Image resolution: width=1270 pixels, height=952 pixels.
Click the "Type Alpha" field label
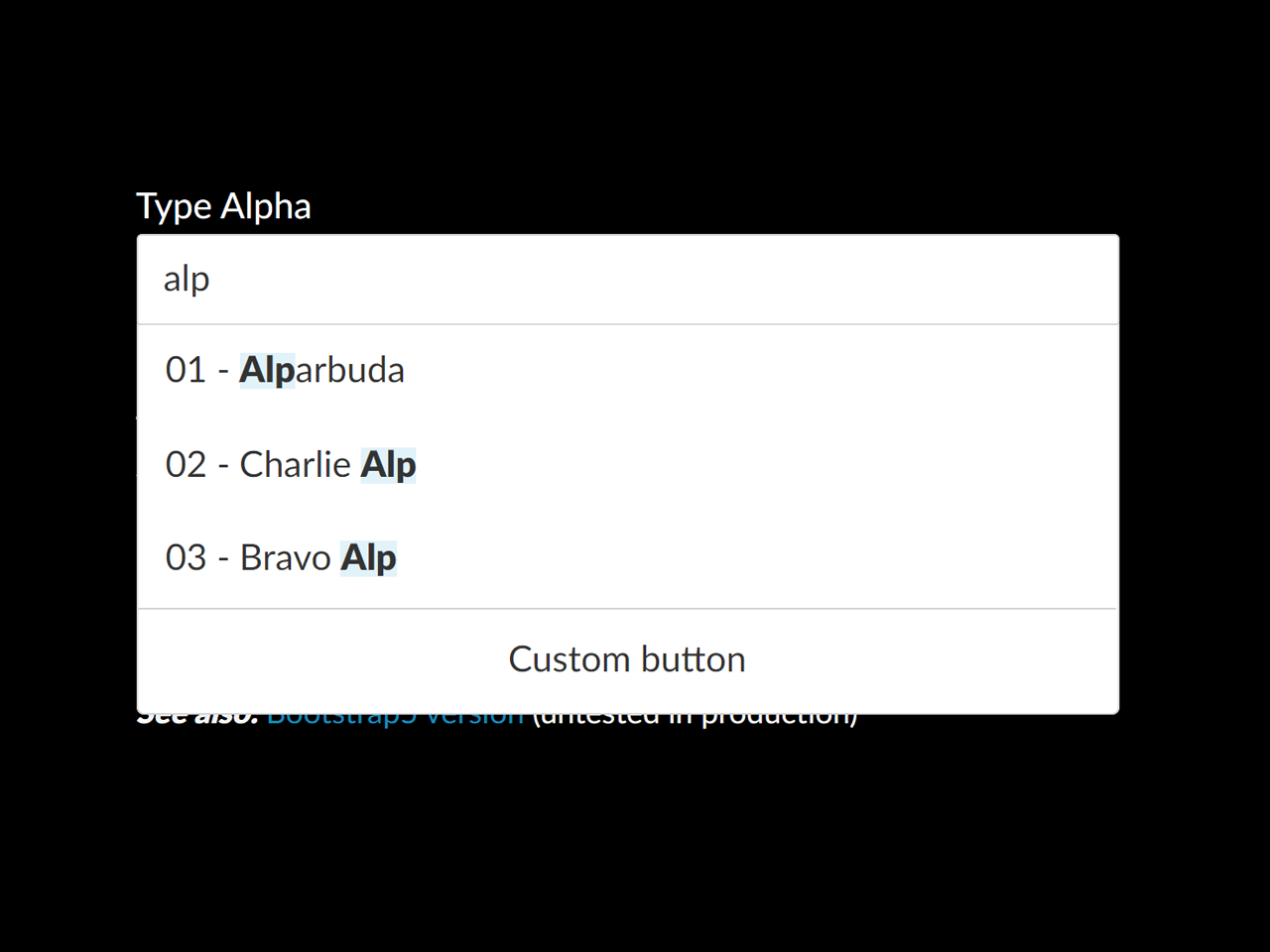(x=223, y=206)
